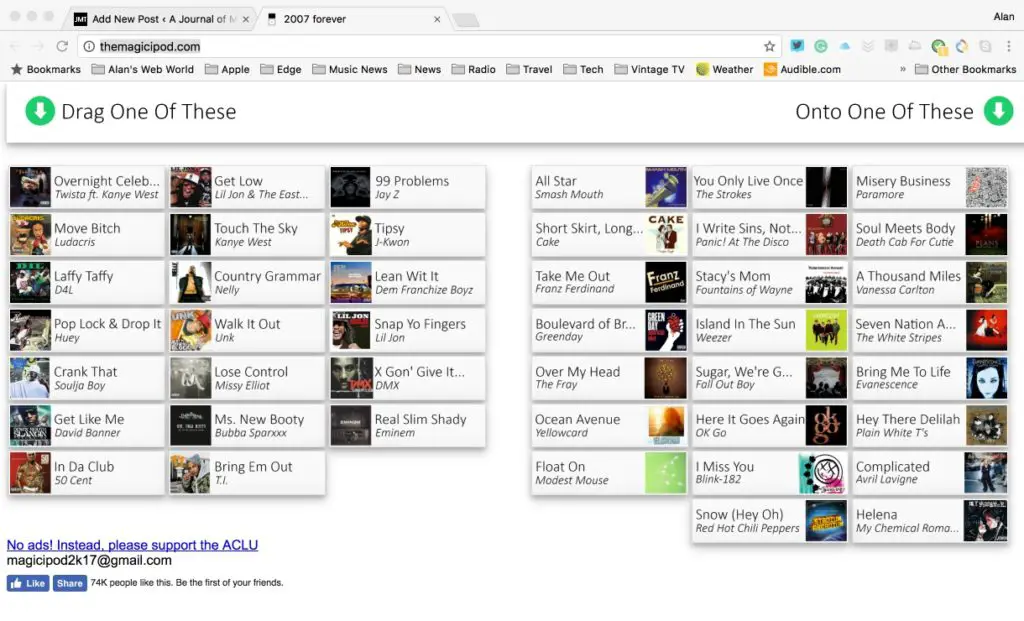1024x621 pixels.
Task: Close the 2007 forever tab
Action: pos(437,20)
